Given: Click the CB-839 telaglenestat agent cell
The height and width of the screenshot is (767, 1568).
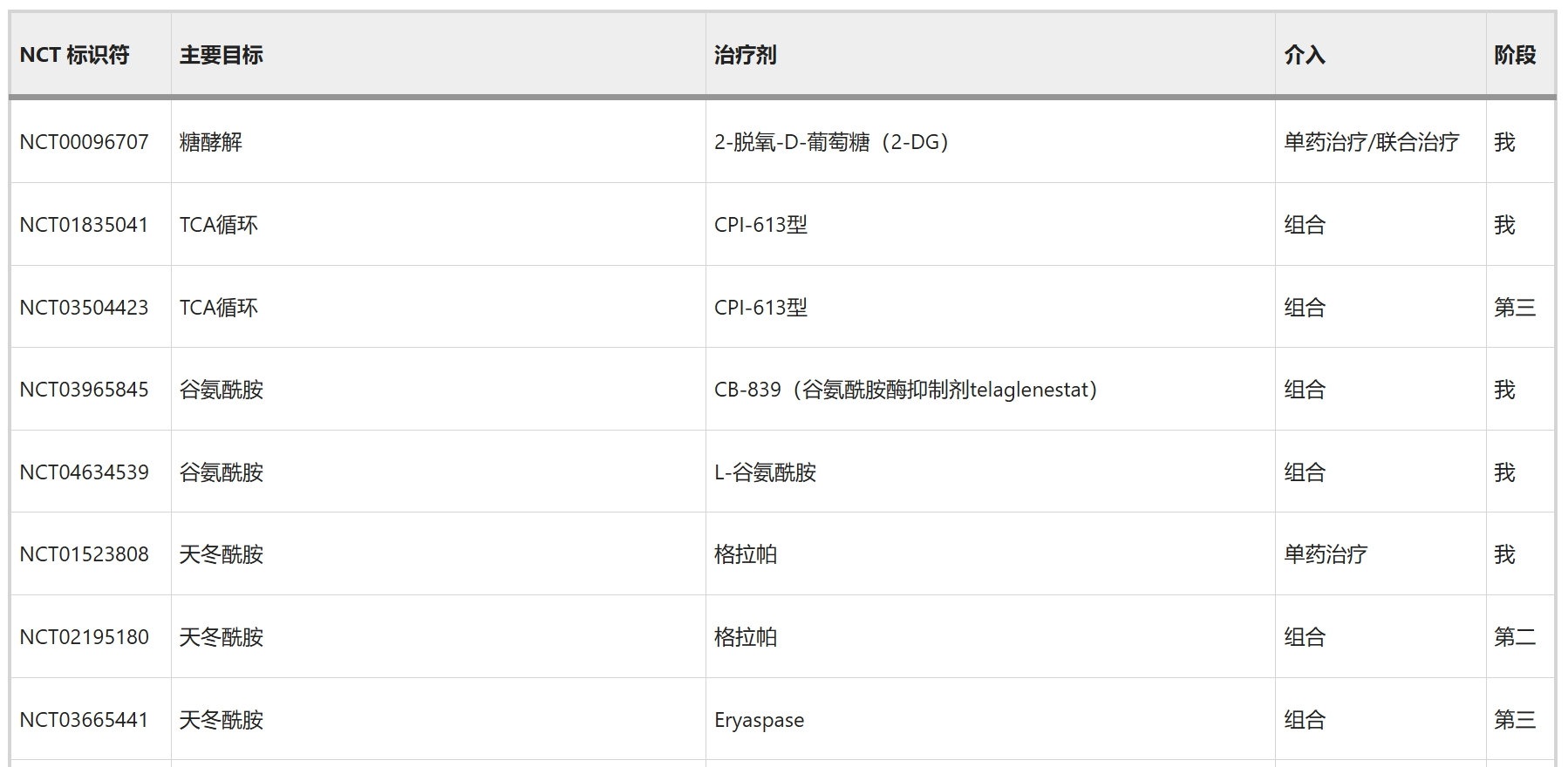Looking at the screenshot, I should tap(904, 390).
